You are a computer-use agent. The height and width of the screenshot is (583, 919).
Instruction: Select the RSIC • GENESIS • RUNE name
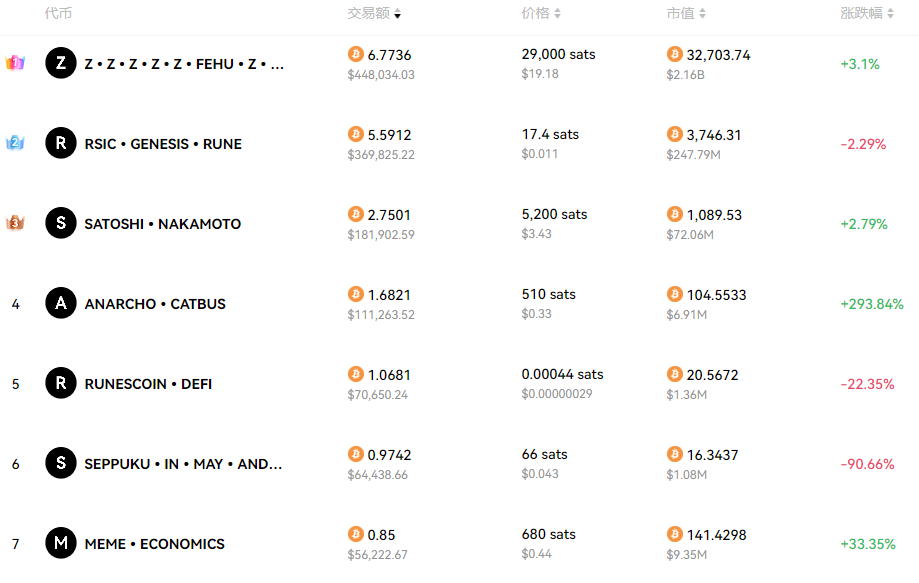tap(163, 144)
